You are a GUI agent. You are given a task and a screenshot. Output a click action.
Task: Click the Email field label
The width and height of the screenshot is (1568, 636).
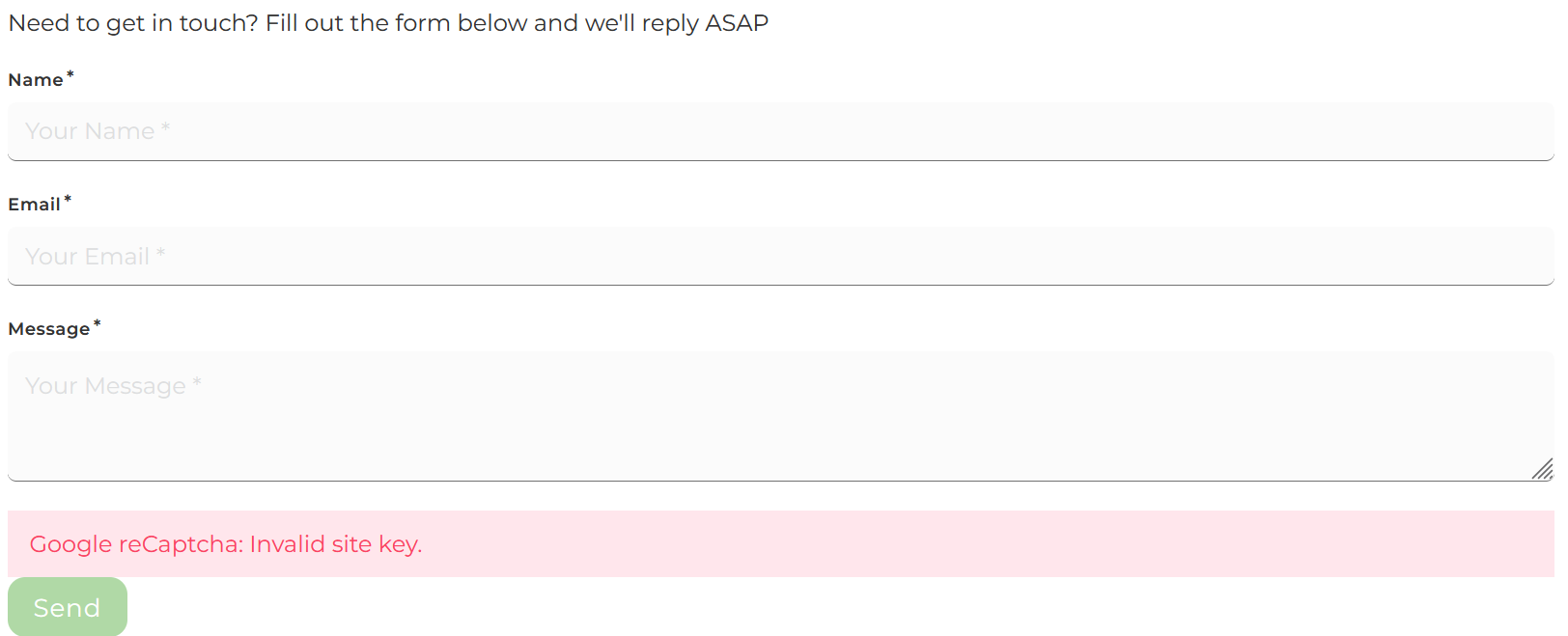pyautogui.click(x=34, y=205)
